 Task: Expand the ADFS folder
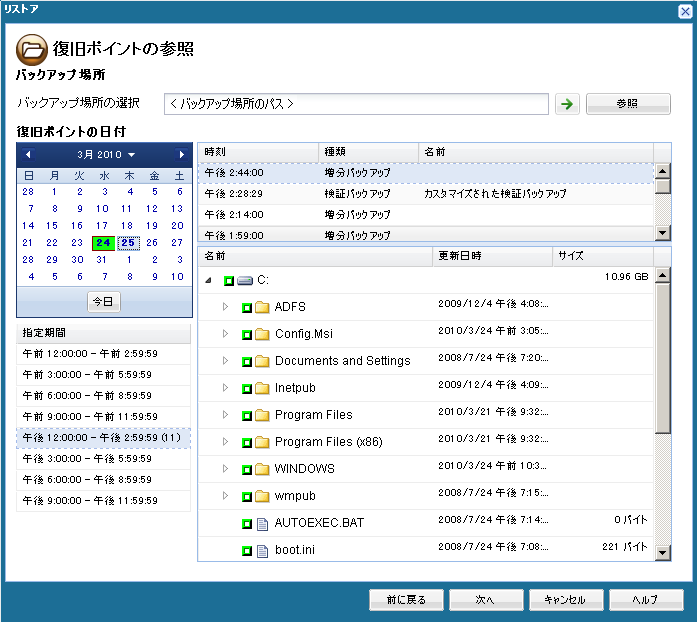click(225, 307)
